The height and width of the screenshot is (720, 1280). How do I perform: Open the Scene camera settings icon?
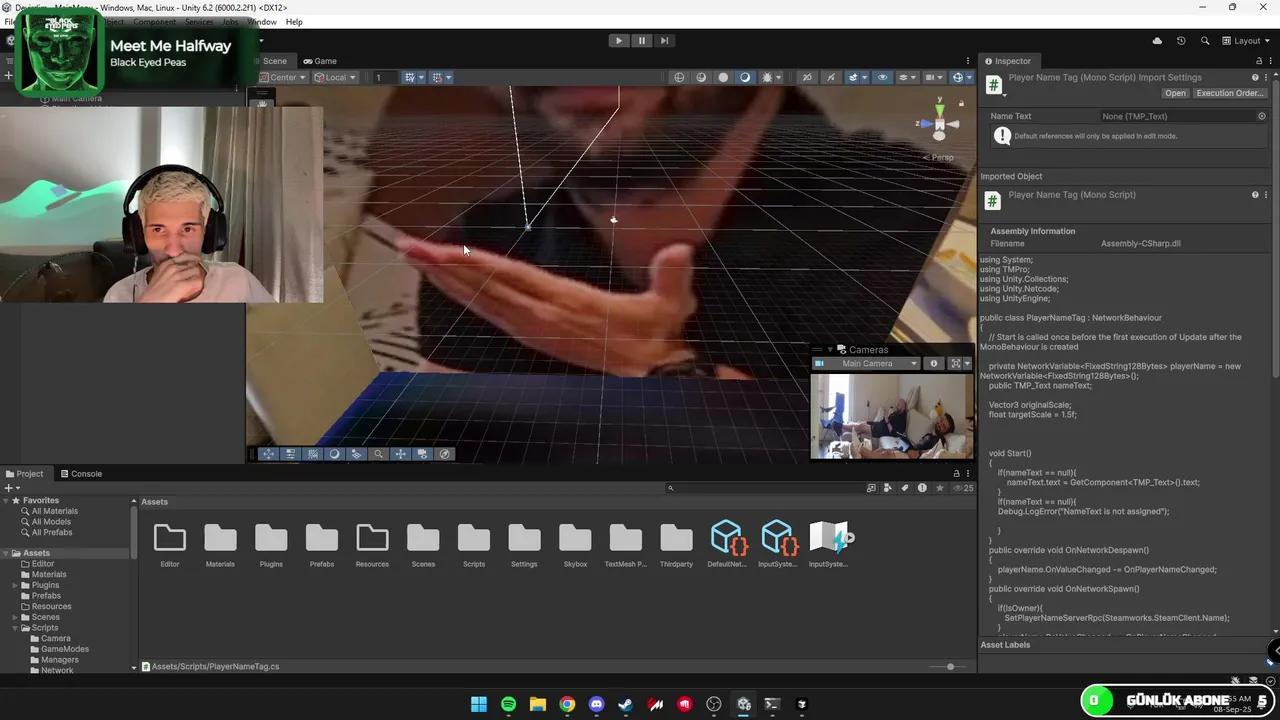point(930,78)
